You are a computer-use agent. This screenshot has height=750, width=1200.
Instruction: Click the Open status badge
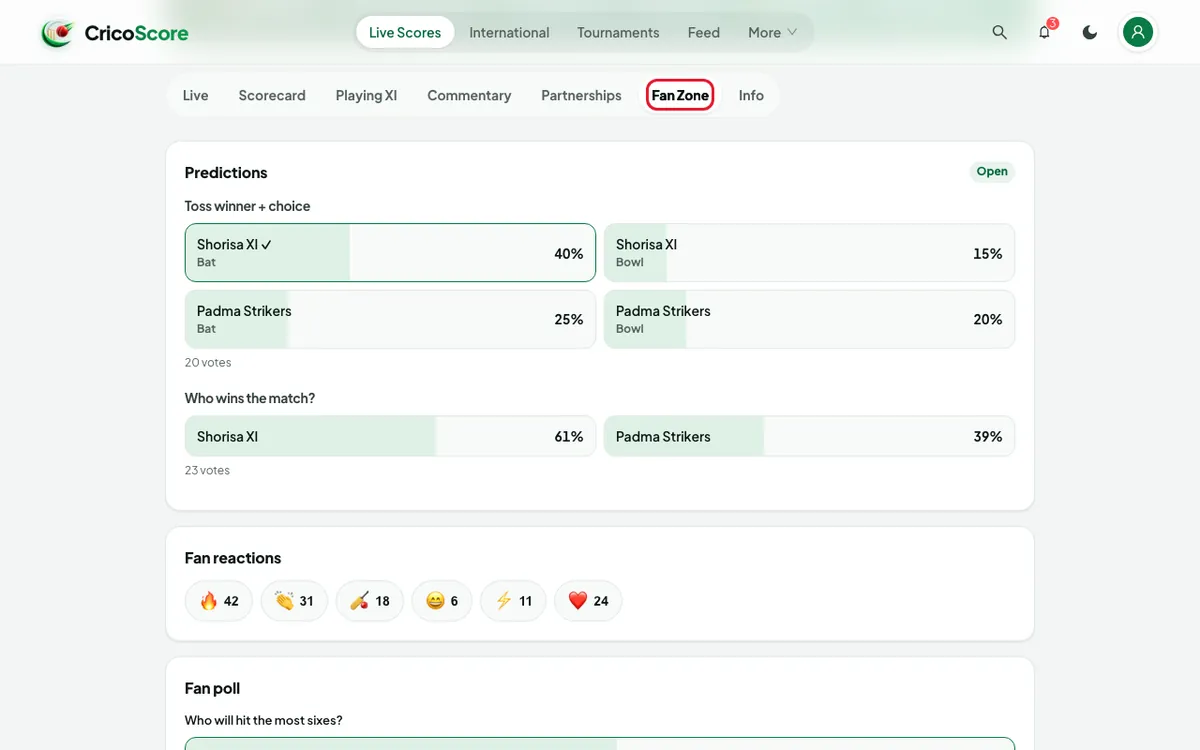click(992, 172)
